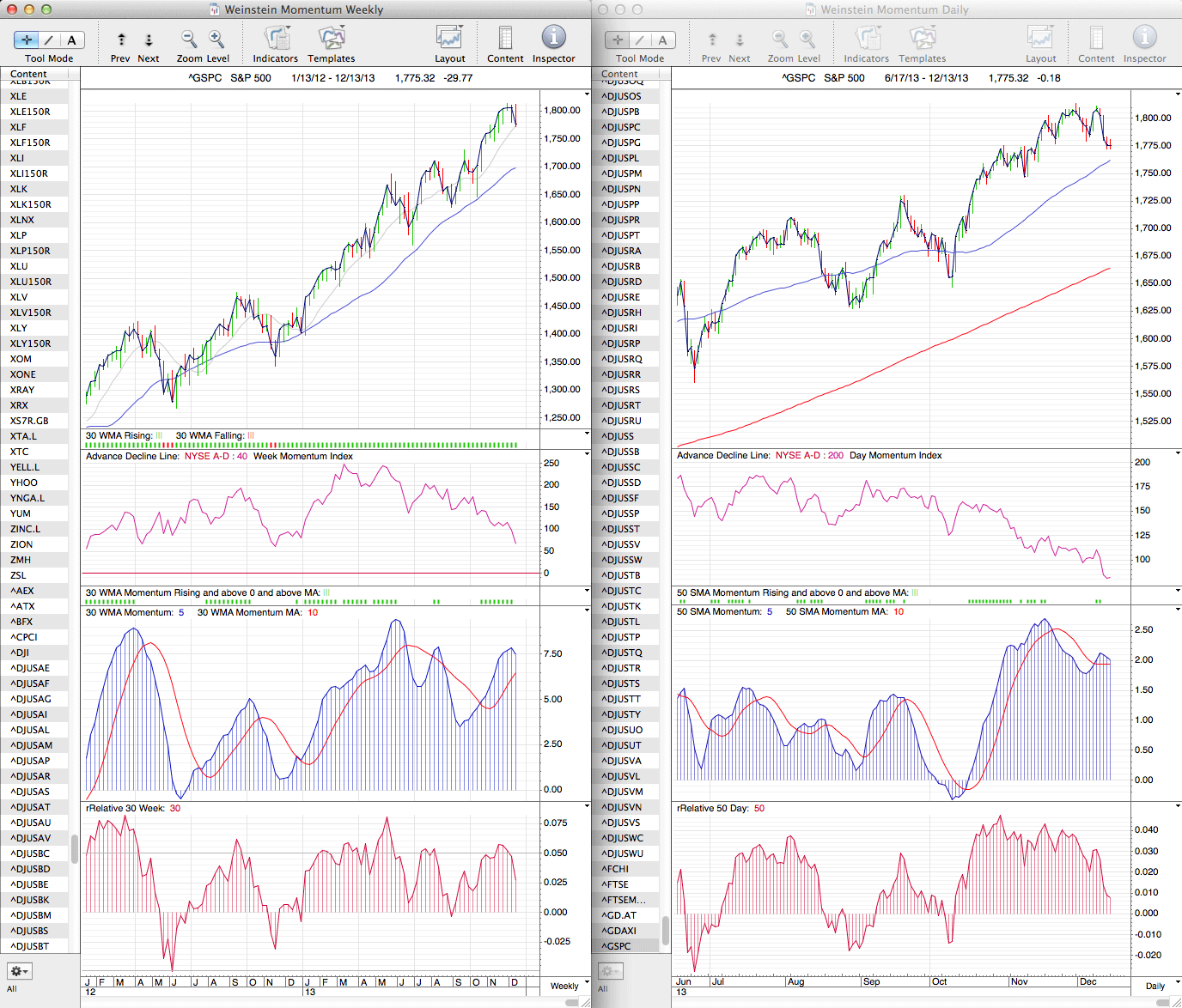This screenshot has height=1008, width=1182.
Task: Open rRelative 50 Day pane menu arrow
Action: point(1178,806)
